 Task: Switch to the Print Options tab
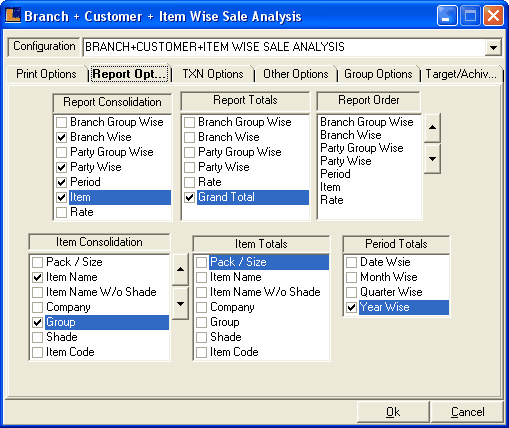click(x=46, y=74)
